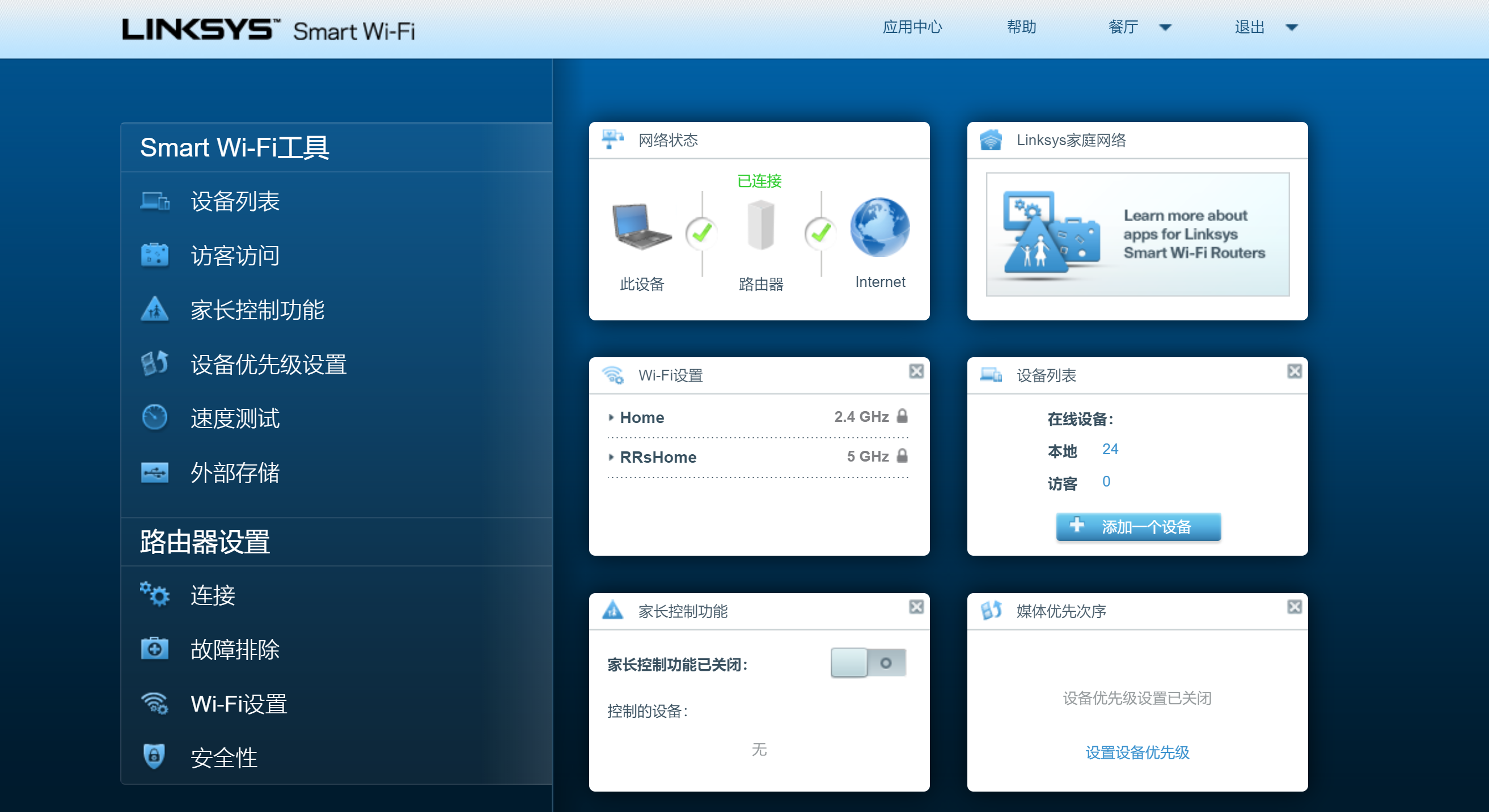Toggle the 家长控制功能 on/off switch
This screenshot has height=812, width=1489.
[x=868, y=662]
